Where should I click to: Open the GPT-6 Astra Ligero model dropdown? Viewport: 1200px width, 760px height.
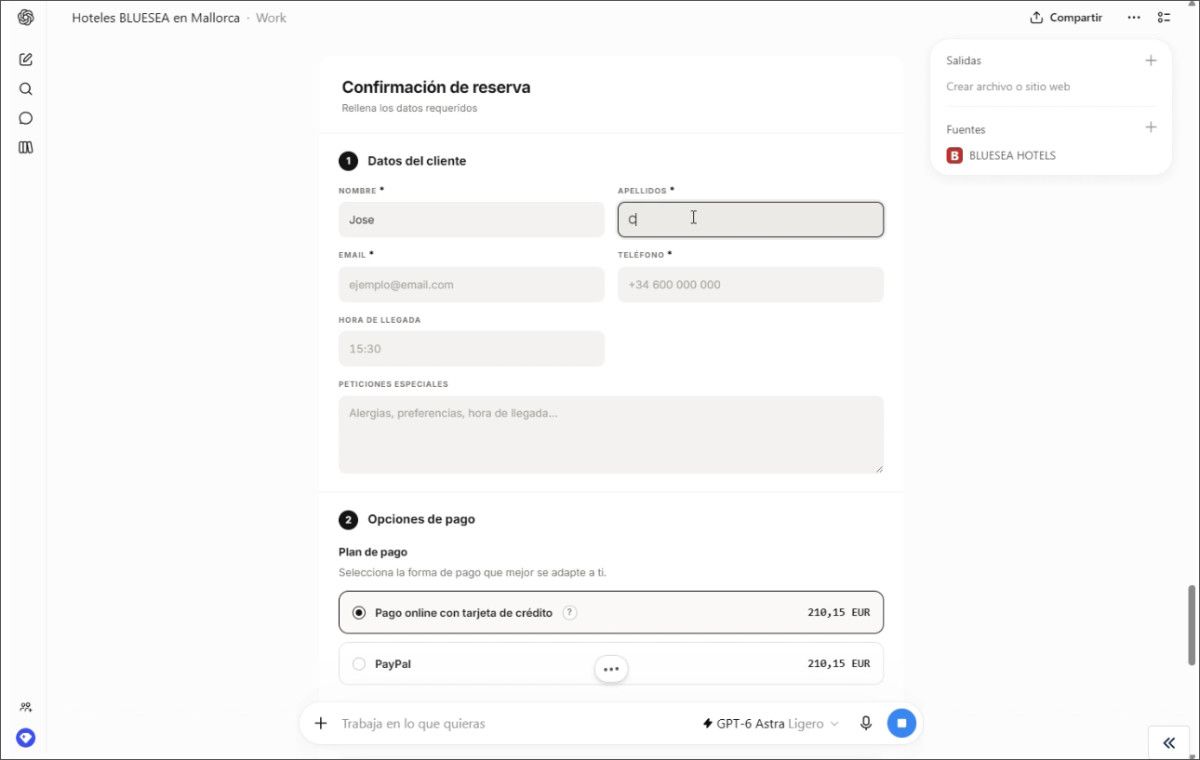(770, 723)
